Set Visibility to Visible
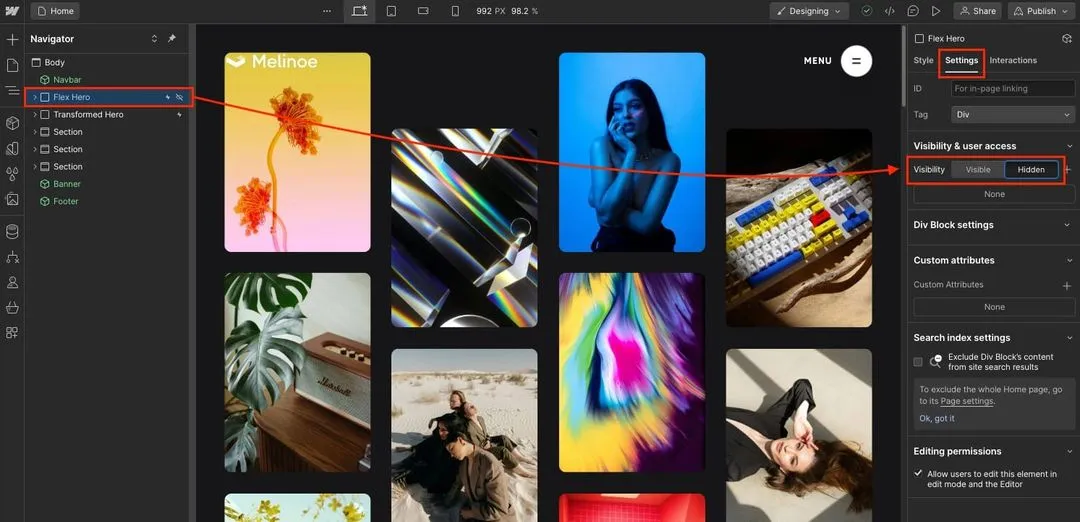This screenshot has height=522, width=1080. (978, 169)
